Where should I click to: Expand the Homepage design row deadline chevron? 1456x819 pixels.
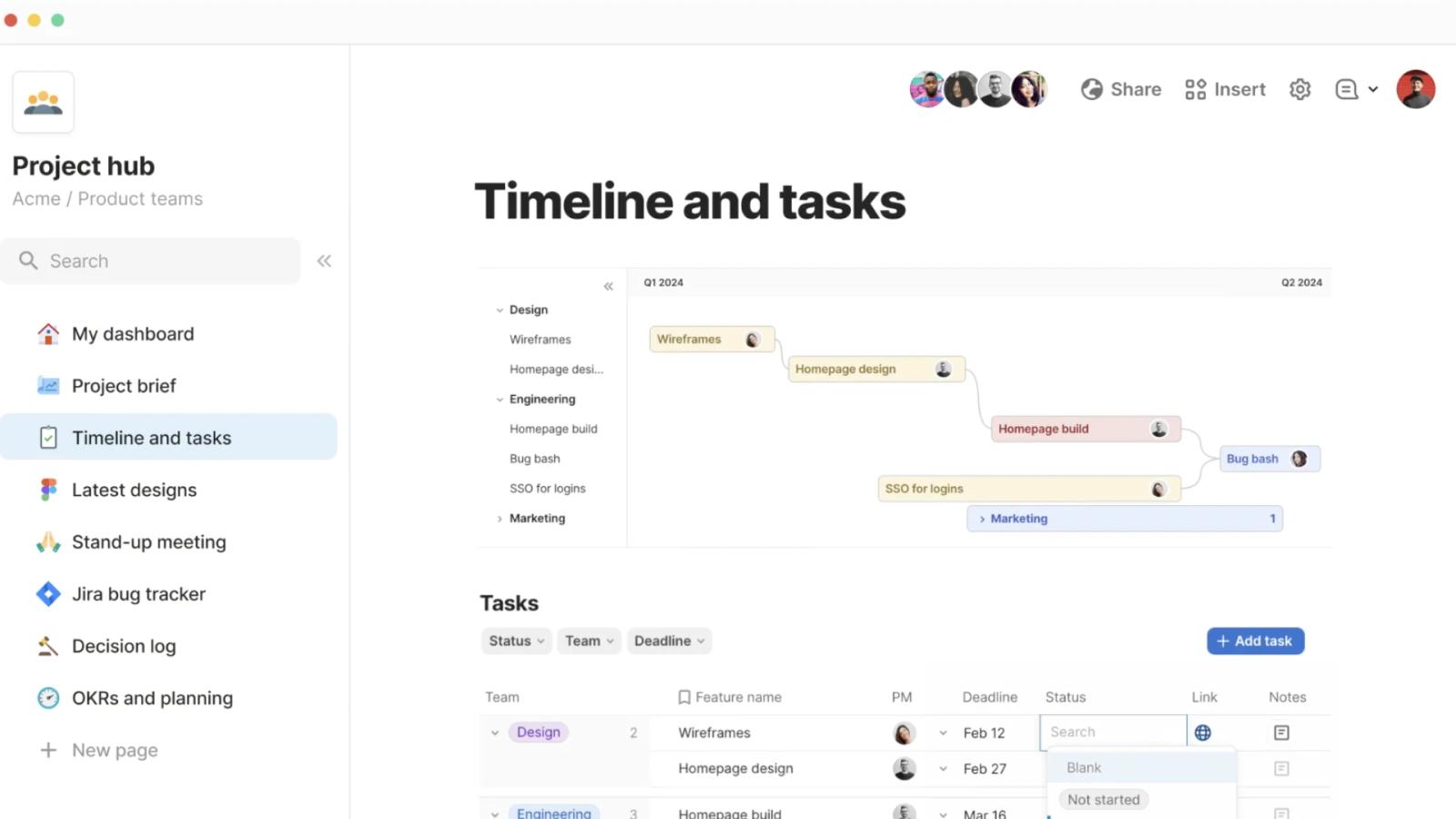(x=943, y=768)
